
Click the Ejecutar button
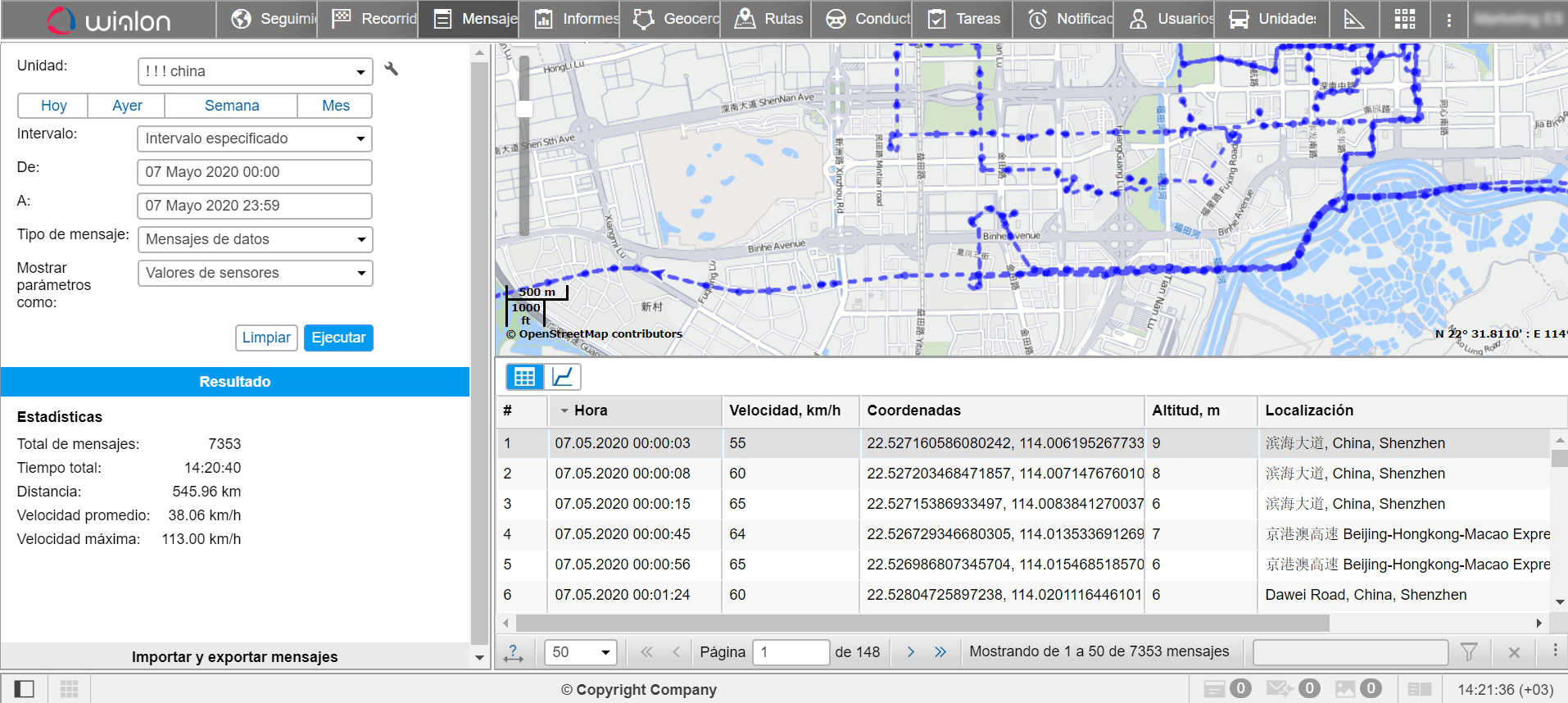coord(338,338)
